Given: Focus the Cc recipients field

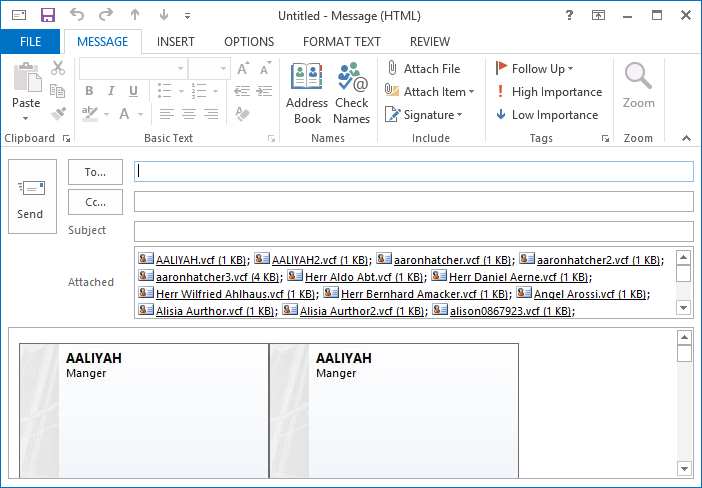Looking at the screenshot, I should click(x=414, y=202).
